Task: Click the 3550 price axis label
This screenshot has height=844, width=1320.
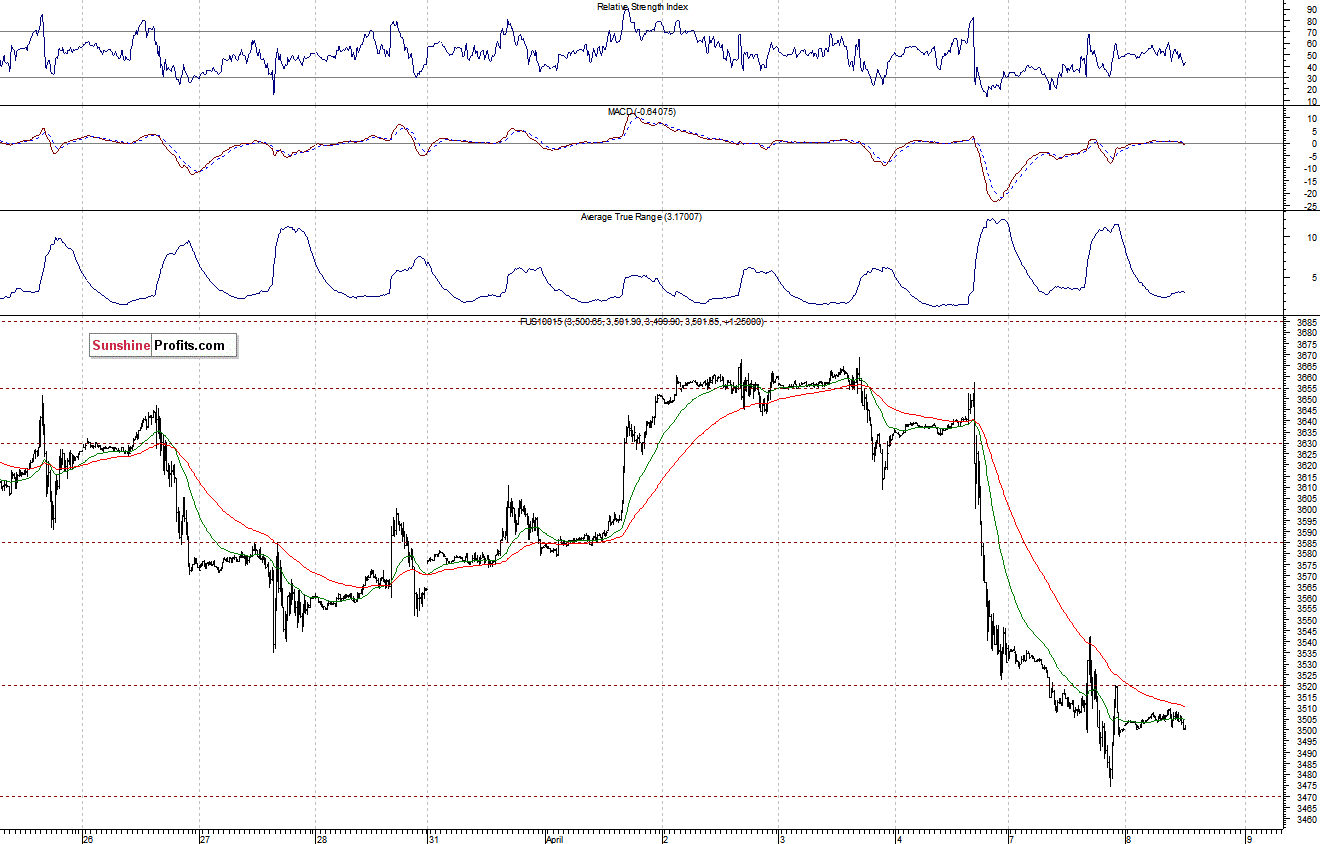Action: pos(1305,619)
